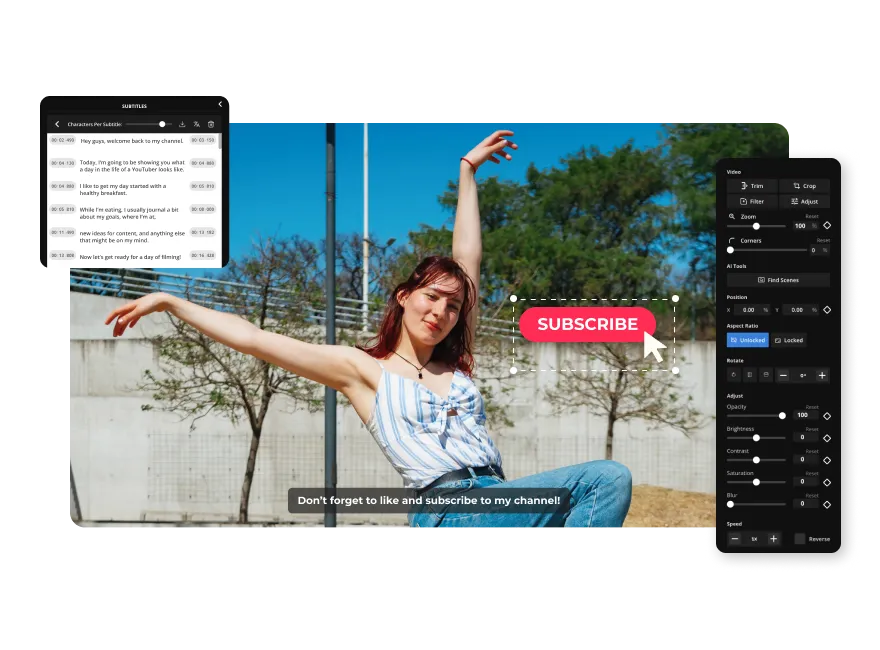
Task: Click the red SUBSCRIBE button overlay
Action: pos(586,324)
